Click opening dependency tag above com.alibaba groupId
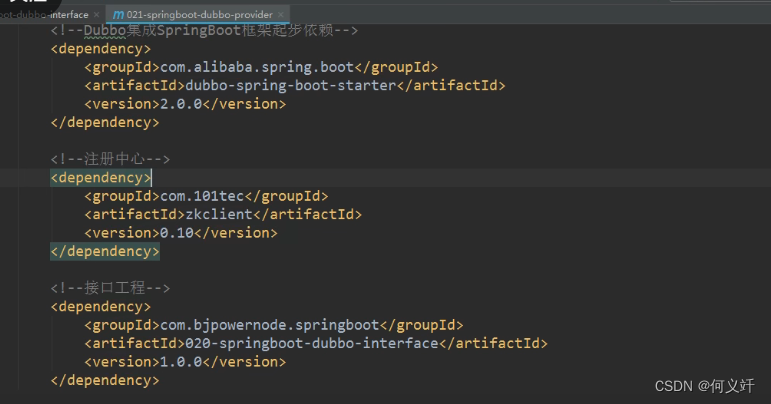Screen dimensions: 771x404 click(101, 49)
